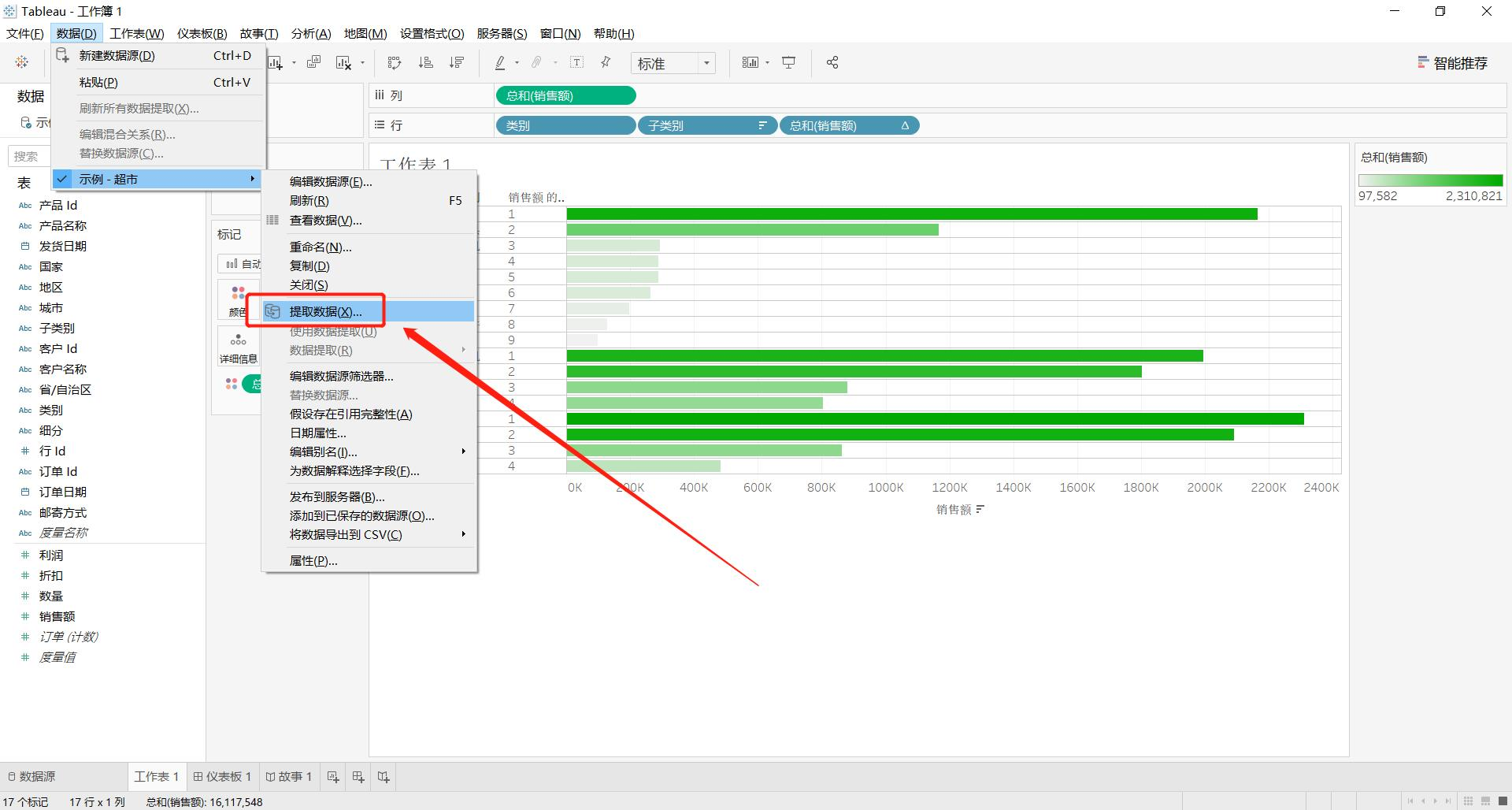The width and height of the screenshot is (1512, 810).
Task: Click the swap rows and columns icon
Action: click(395, 62)
